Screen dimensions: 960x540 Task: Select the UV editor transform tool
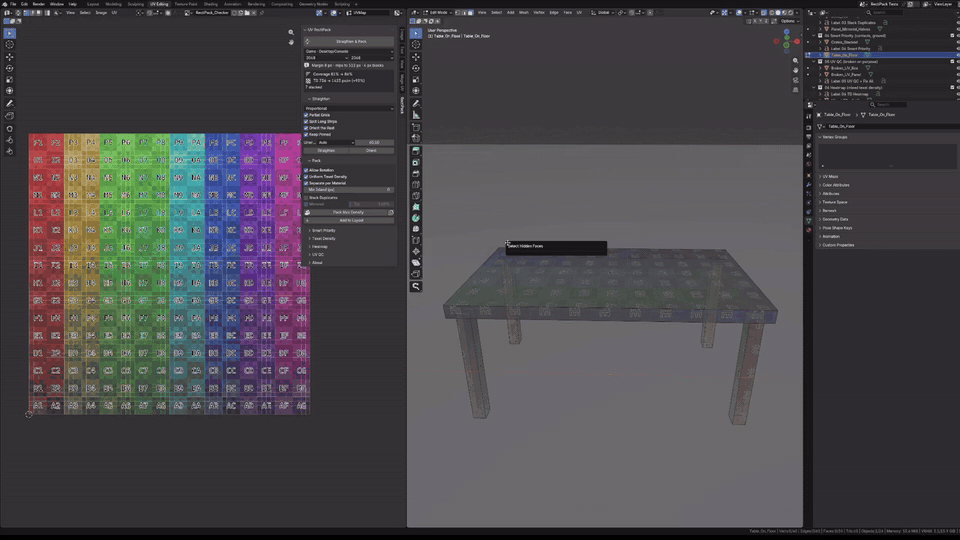10,91
